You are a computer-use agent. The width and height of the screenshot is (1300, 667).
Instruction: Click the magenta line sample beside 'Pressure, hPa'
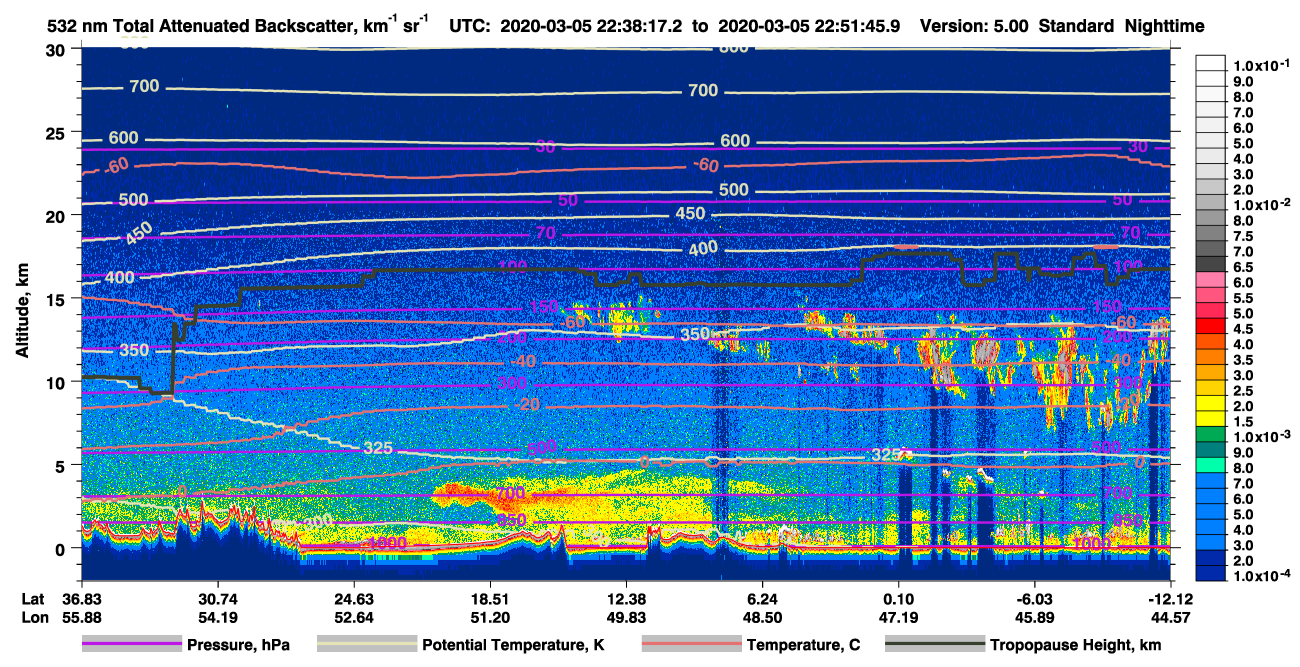[131, 645]
